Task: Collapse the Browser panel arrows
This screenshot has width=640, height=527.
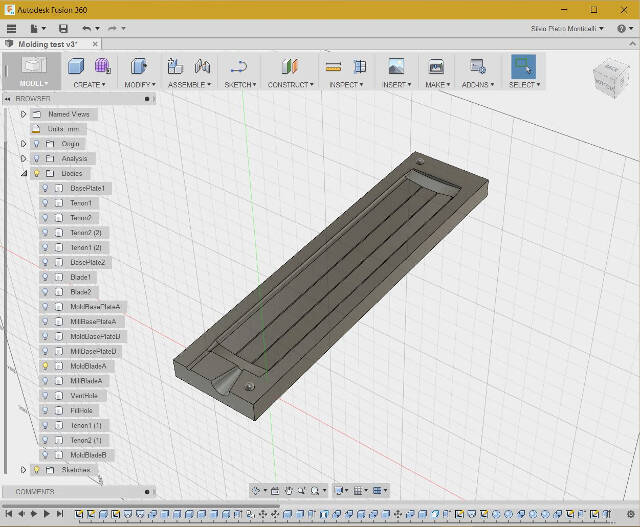Action: click(x=7, y=99)
